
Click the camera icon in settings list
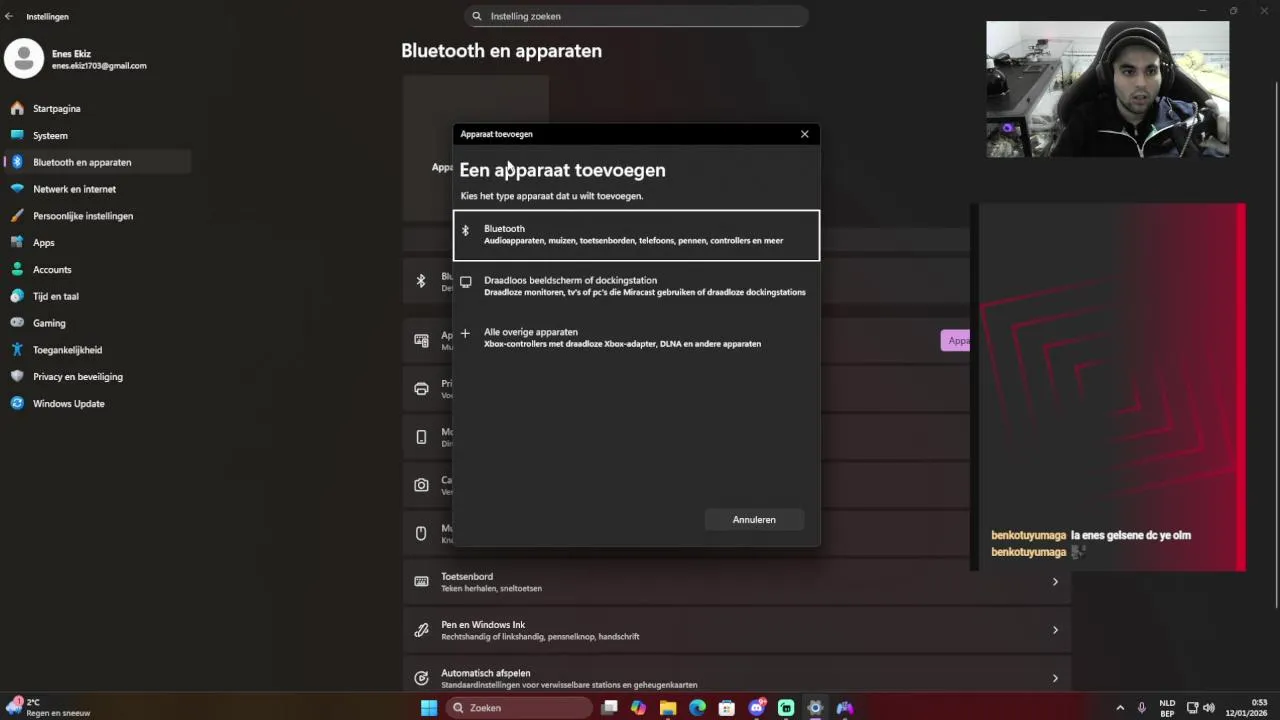click(x=421, y=485)
